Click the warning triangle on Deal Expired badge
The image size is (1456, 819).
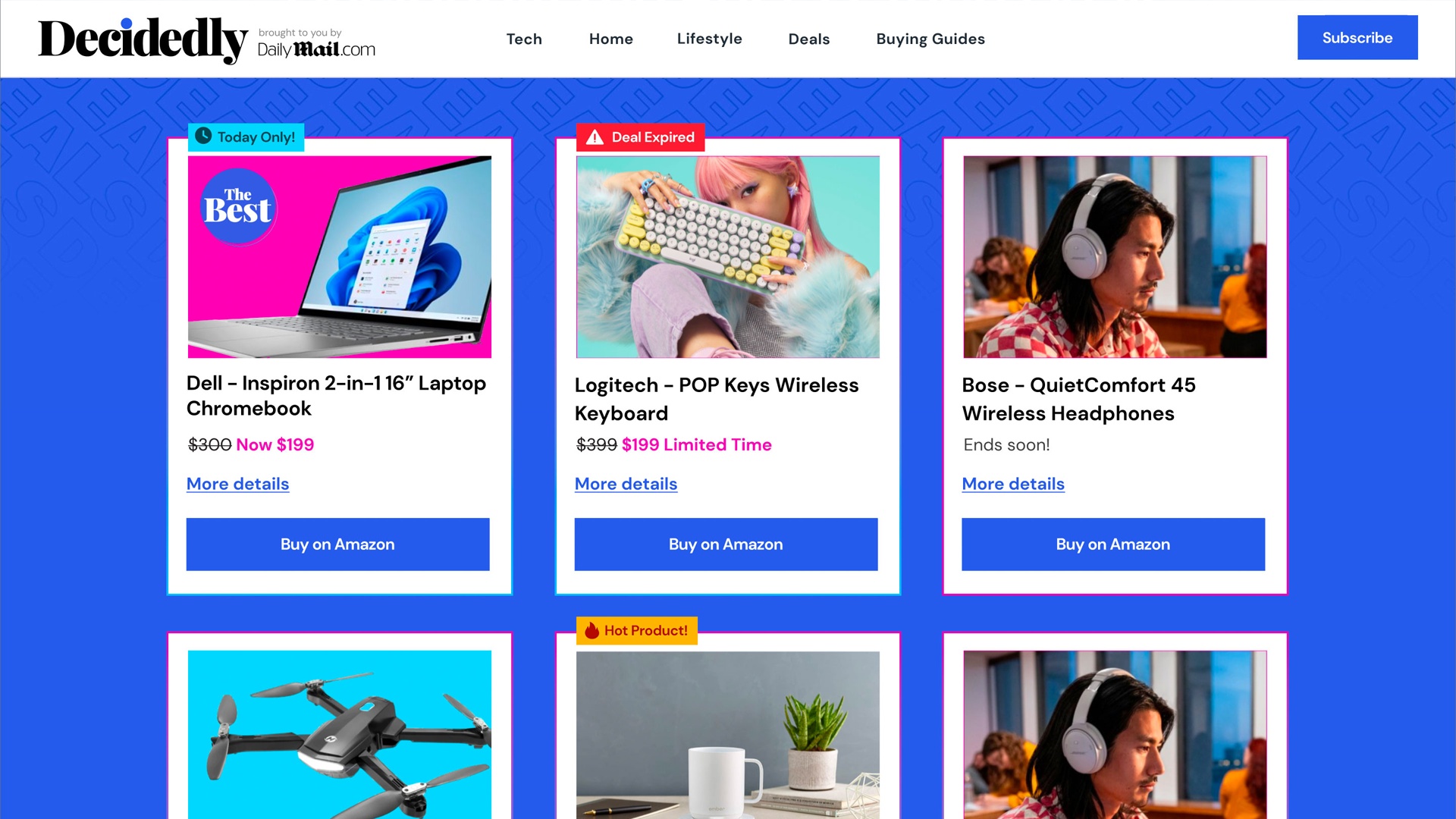pos(595,137)
